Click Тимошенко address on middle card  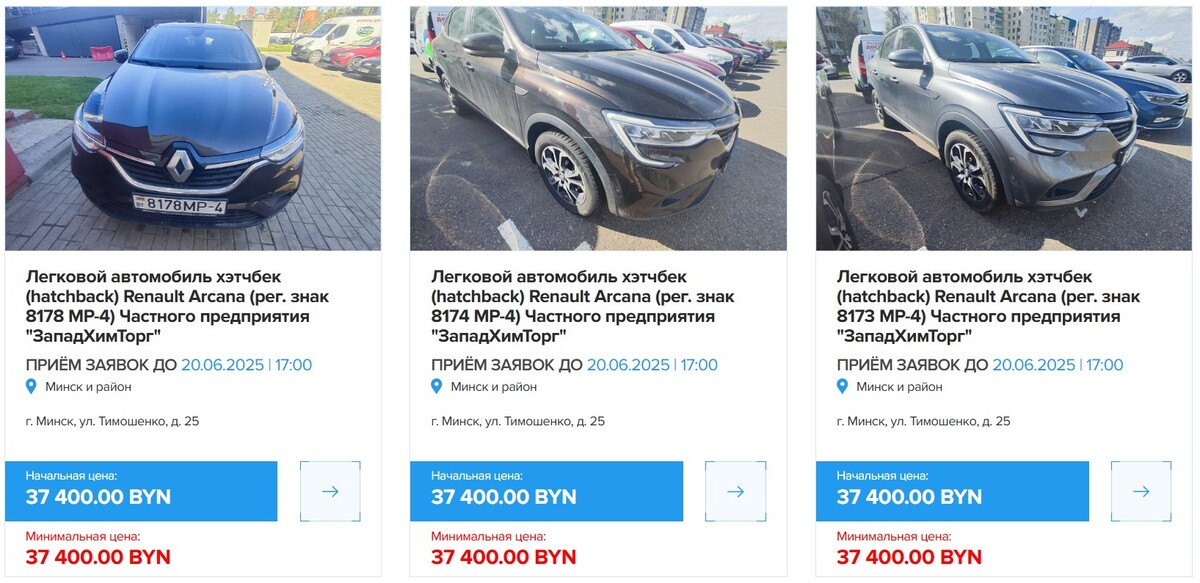518,421
